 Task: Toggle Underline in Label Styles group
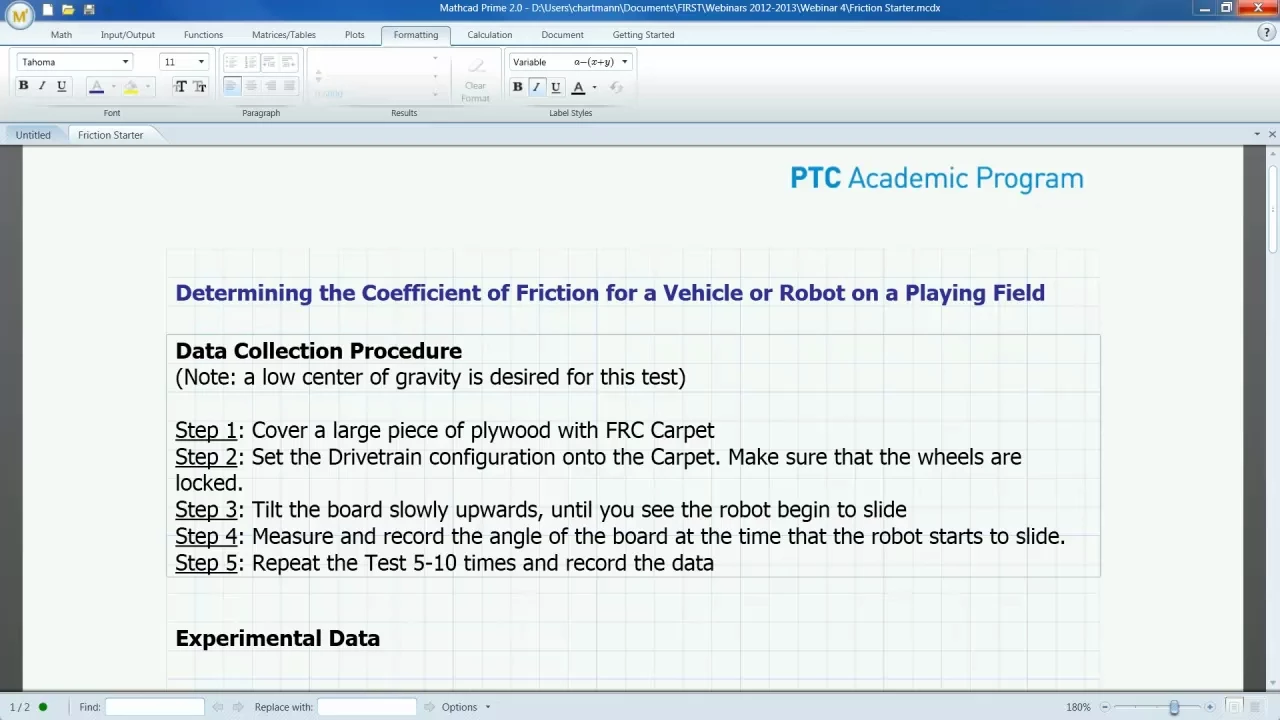555,87
